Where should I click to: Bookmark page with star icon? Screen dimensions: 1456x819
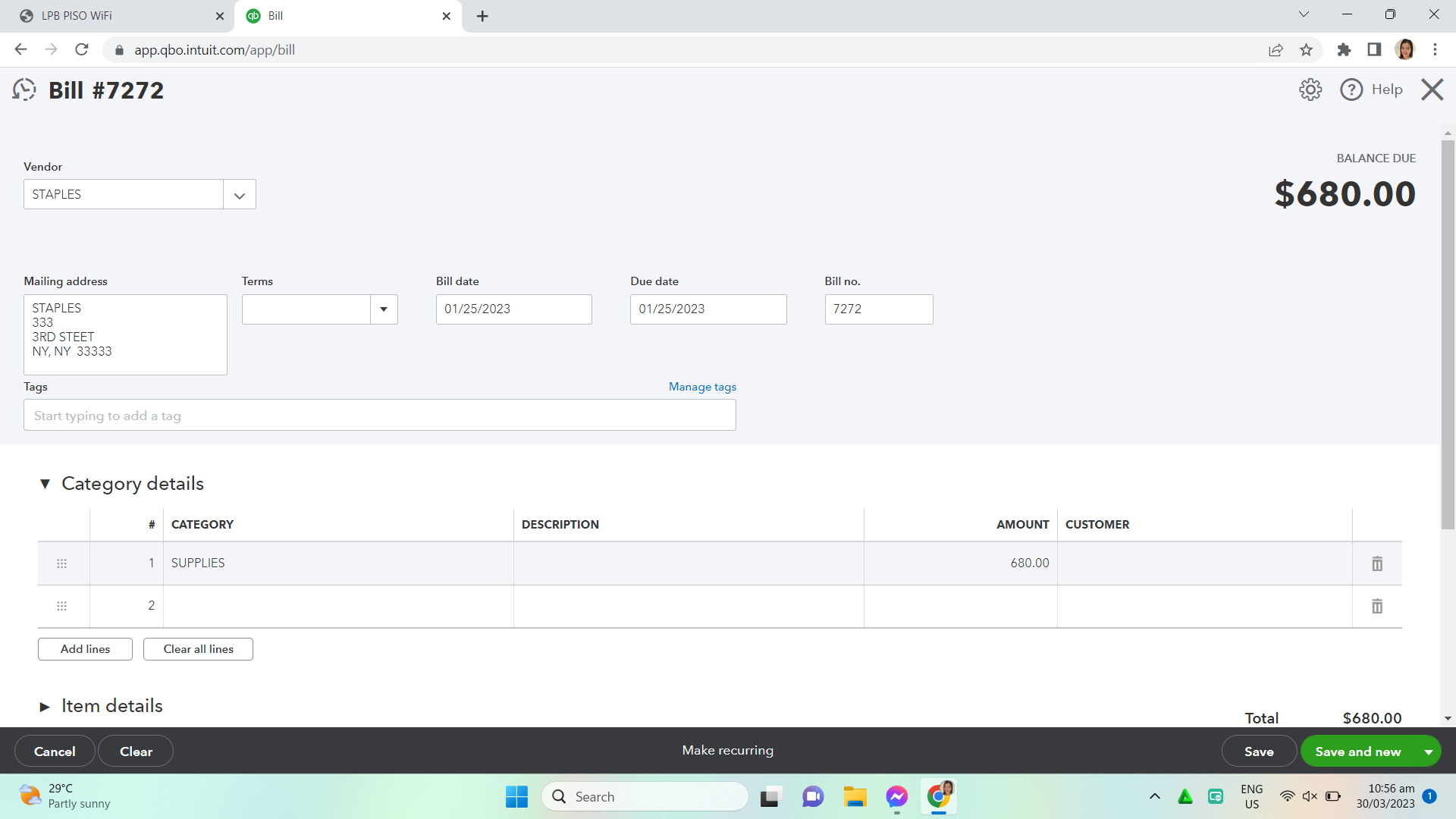click(1306, 50)
